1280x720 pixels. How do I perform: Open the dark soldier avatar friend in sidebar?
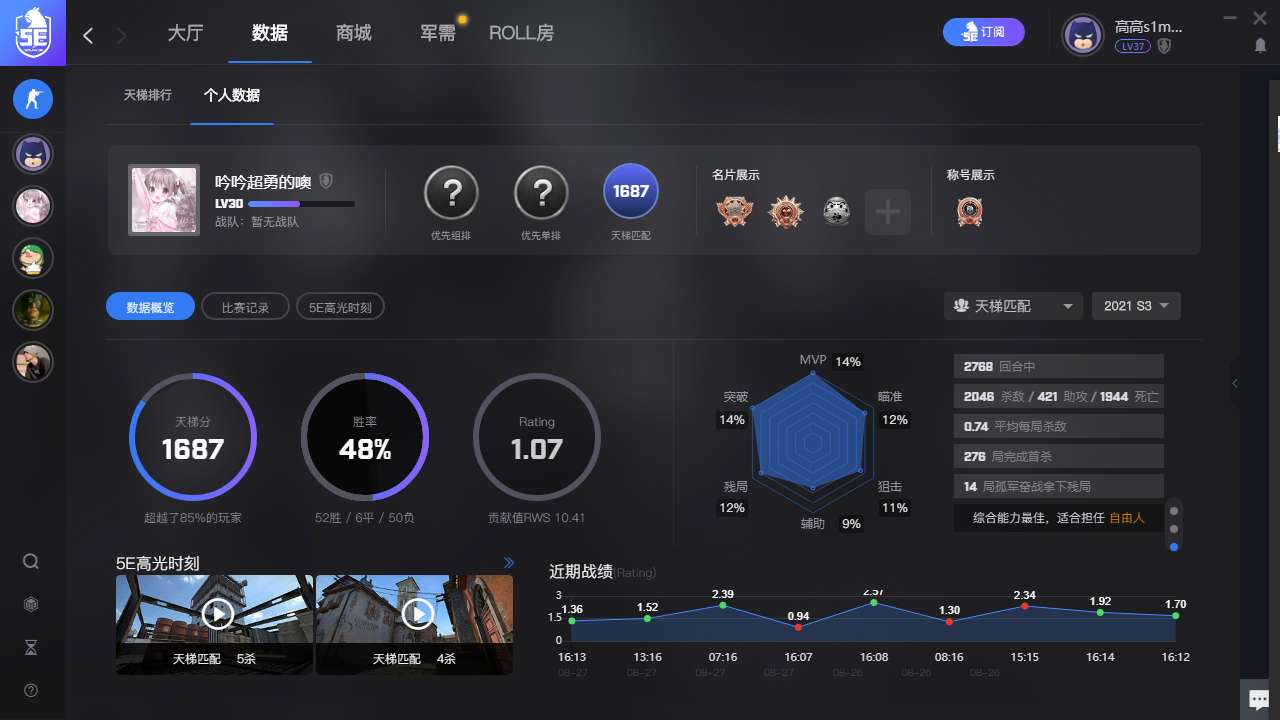33,310
